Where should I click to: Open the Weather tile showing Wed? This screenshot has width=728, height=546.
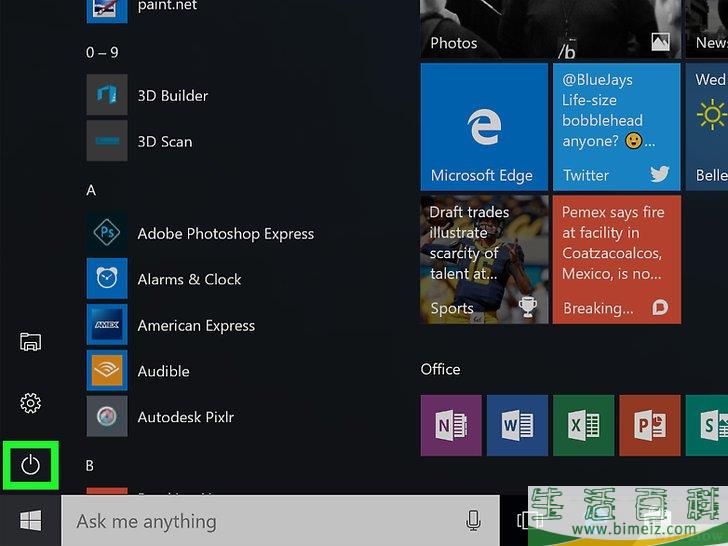click(707, 127)
